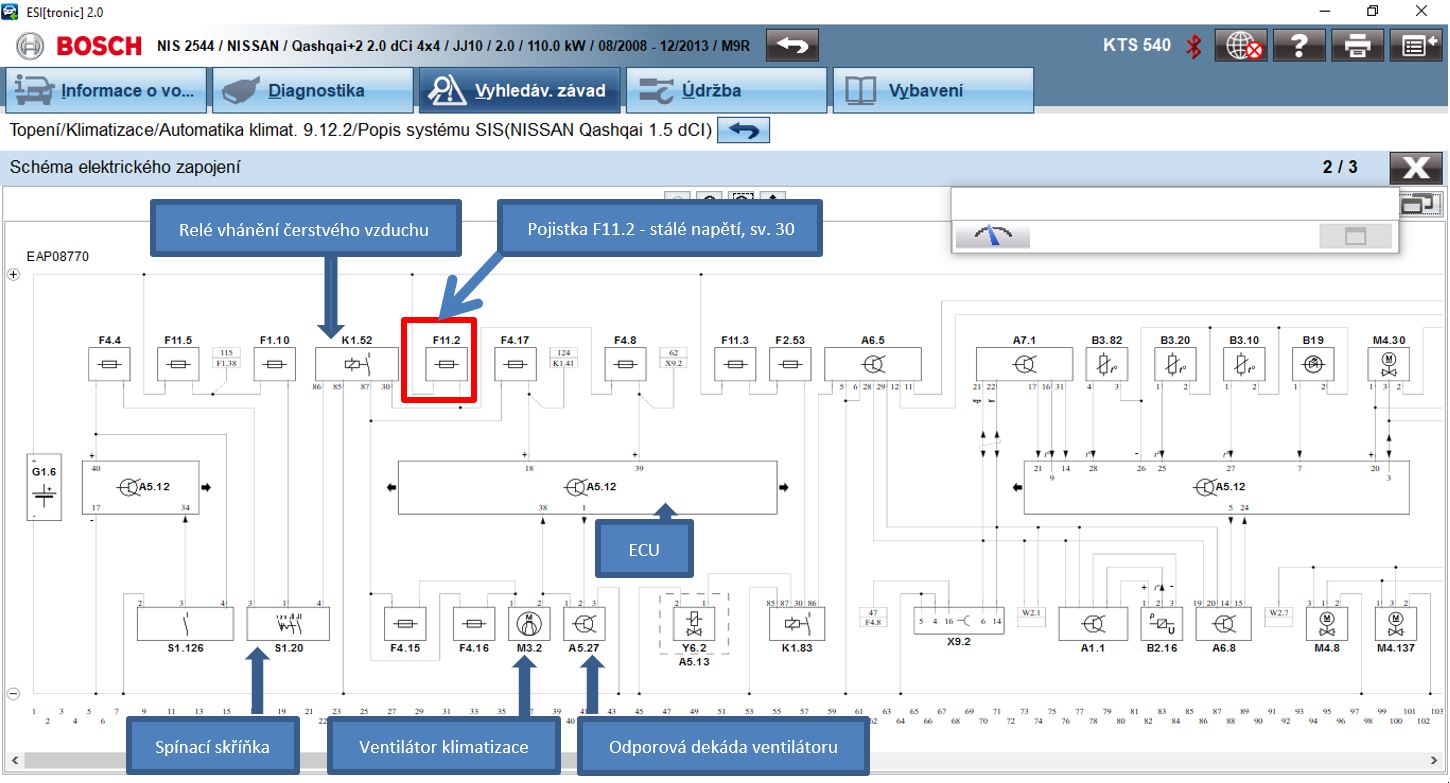
Task: Select control unit A6.5
Action: tap(873, 365)
